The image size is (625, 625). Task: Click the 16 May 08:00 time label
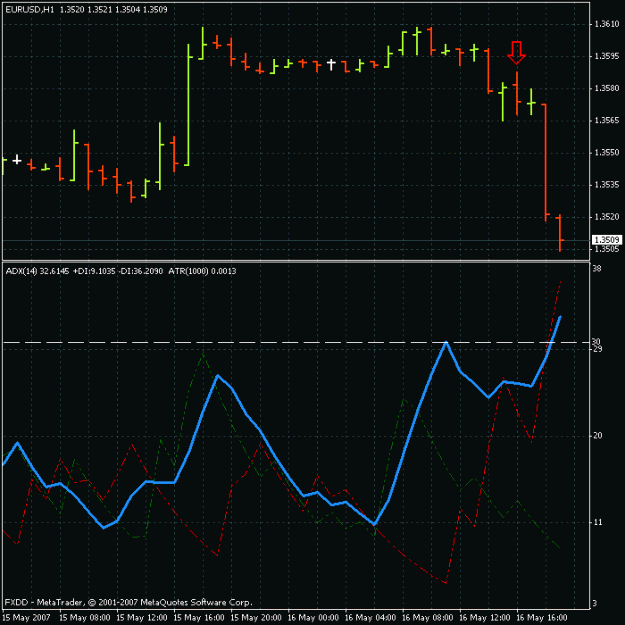tap(427, 618)
